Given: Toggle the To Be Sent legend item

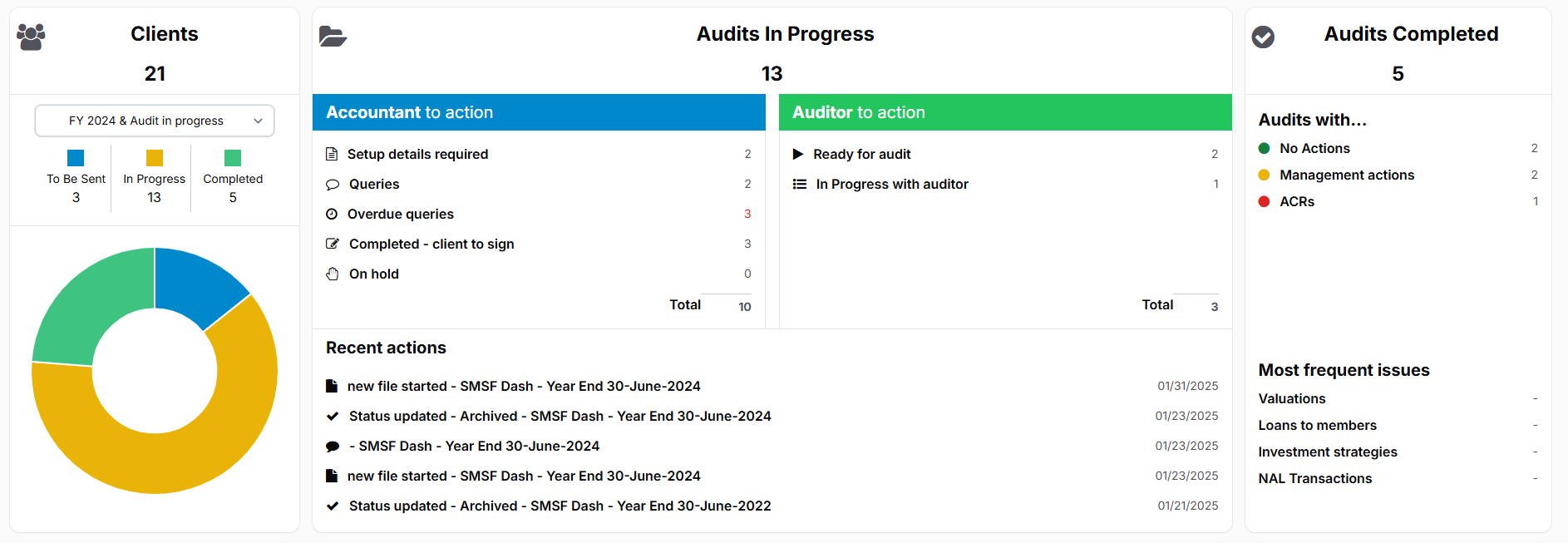Looking at the screenshot, I should (76, 178).
